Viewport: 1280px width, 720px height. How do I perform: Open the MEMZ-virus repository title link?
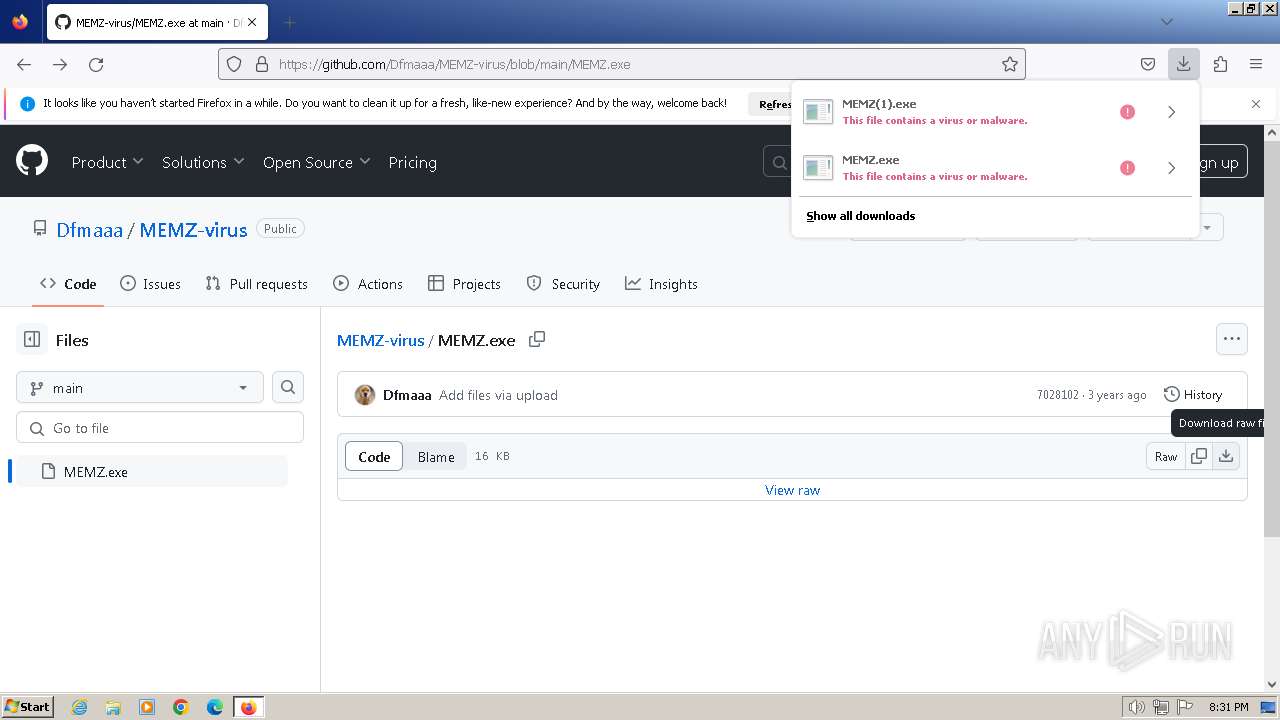193,230
